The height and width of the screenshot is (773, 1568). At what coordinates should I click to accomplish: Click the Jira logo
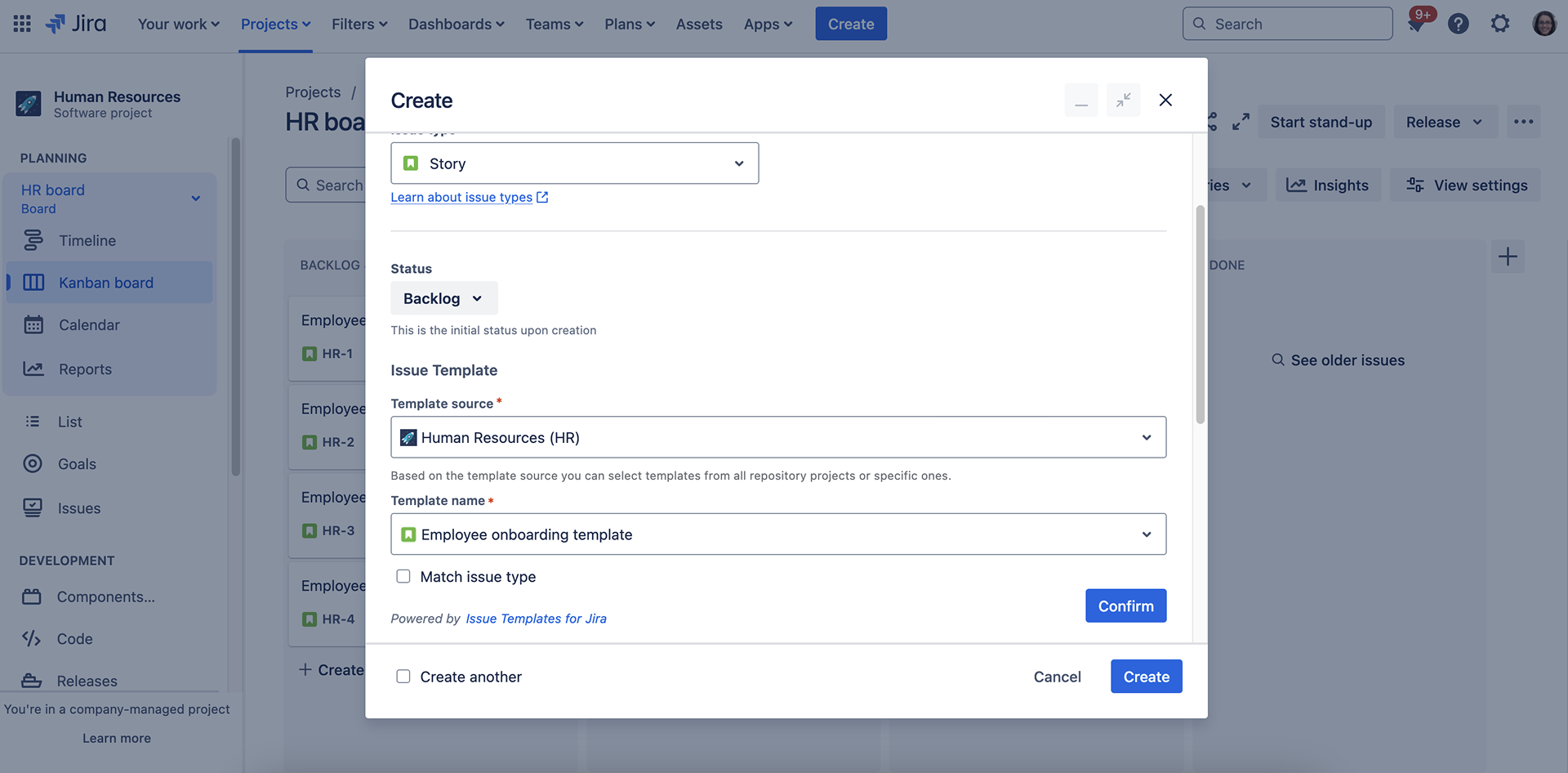coord(76,24)
